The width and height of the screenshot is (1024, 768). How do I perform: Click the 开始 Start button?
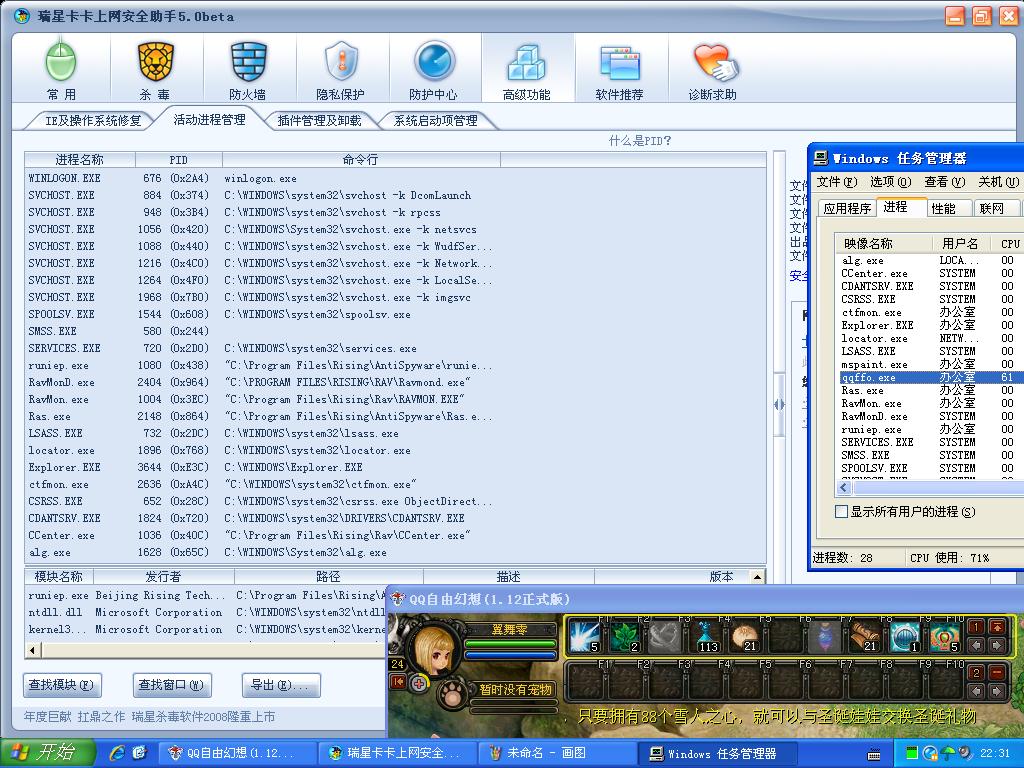pos(48,753)
